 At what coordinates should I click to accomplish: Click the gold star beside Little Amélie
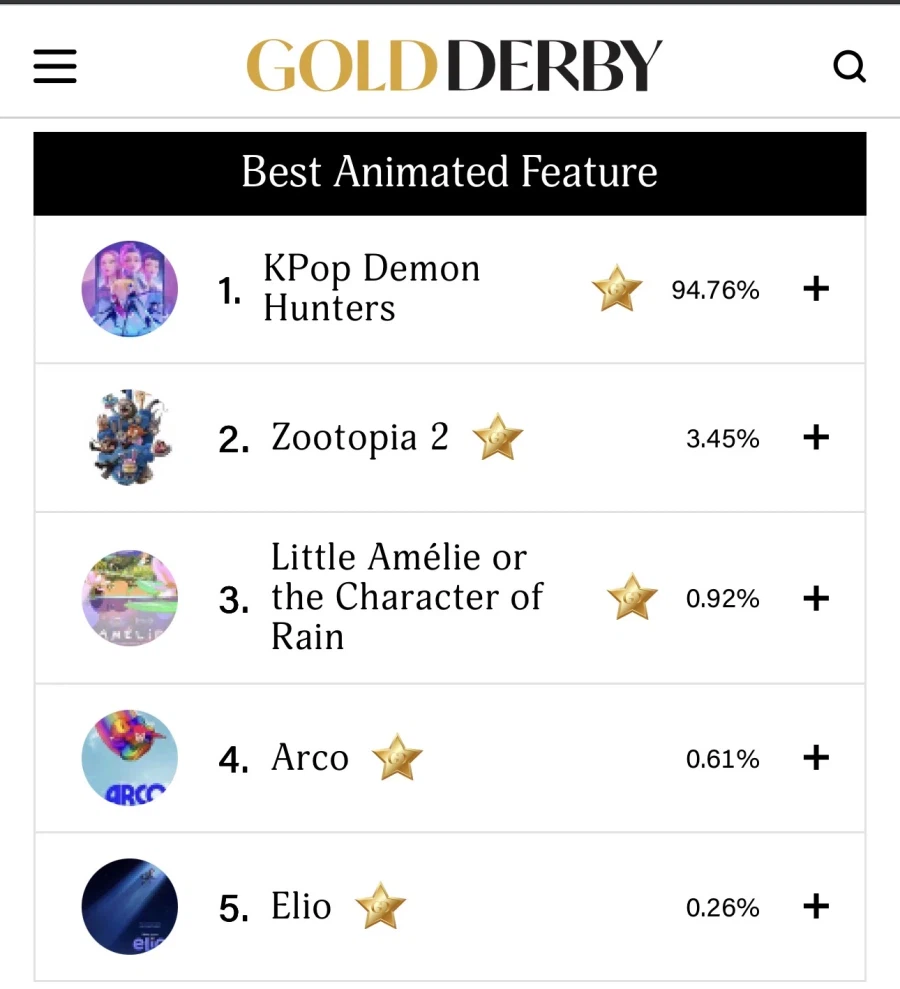coord(632,598)
